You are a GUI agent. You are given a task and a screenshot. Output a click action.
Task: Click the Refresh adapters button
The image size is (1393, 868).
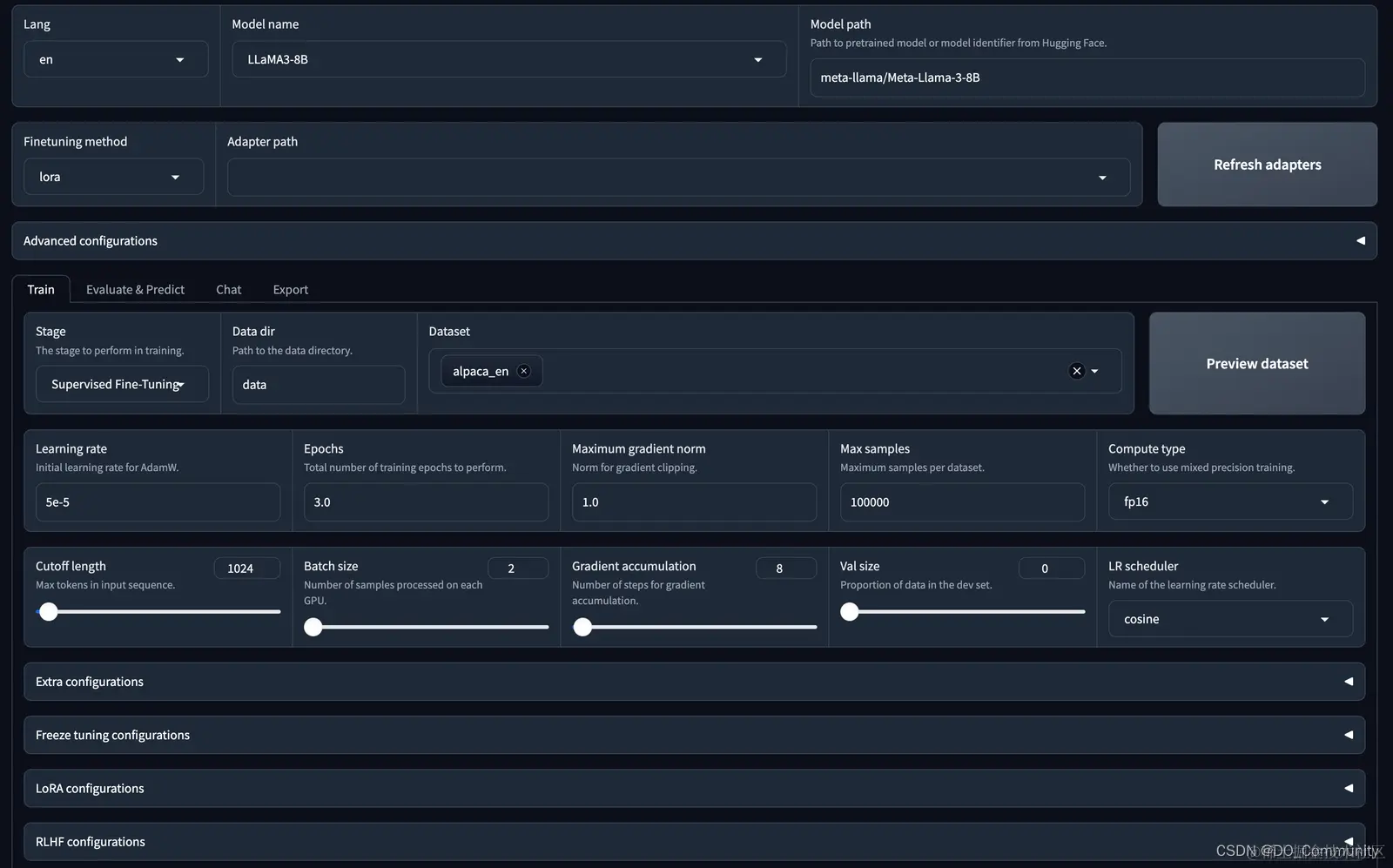point(1267,165)
